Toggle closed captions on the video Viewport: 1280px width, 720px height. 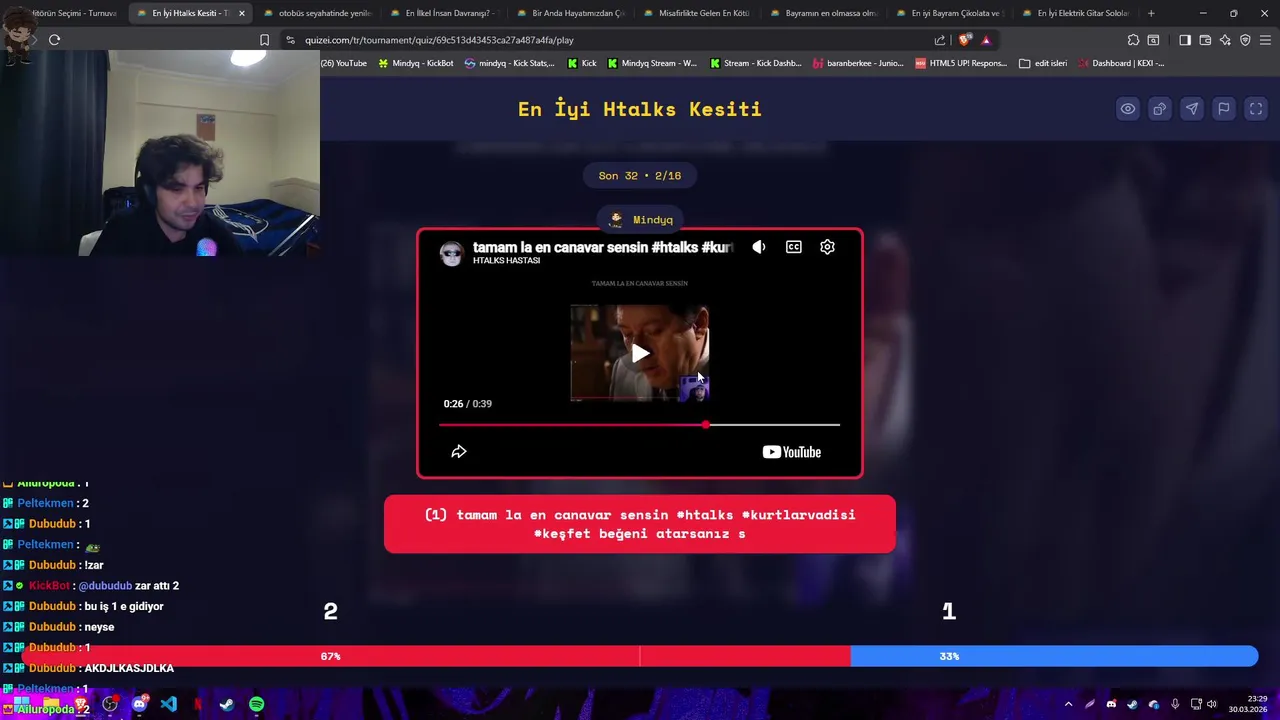[x=793, y=247]
